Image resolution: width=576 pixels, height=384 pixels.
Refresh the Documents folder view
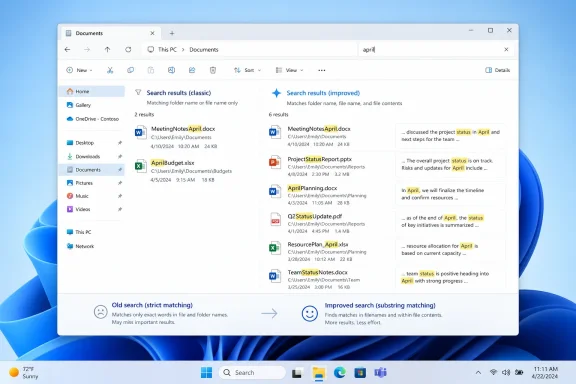pos(128,50)
